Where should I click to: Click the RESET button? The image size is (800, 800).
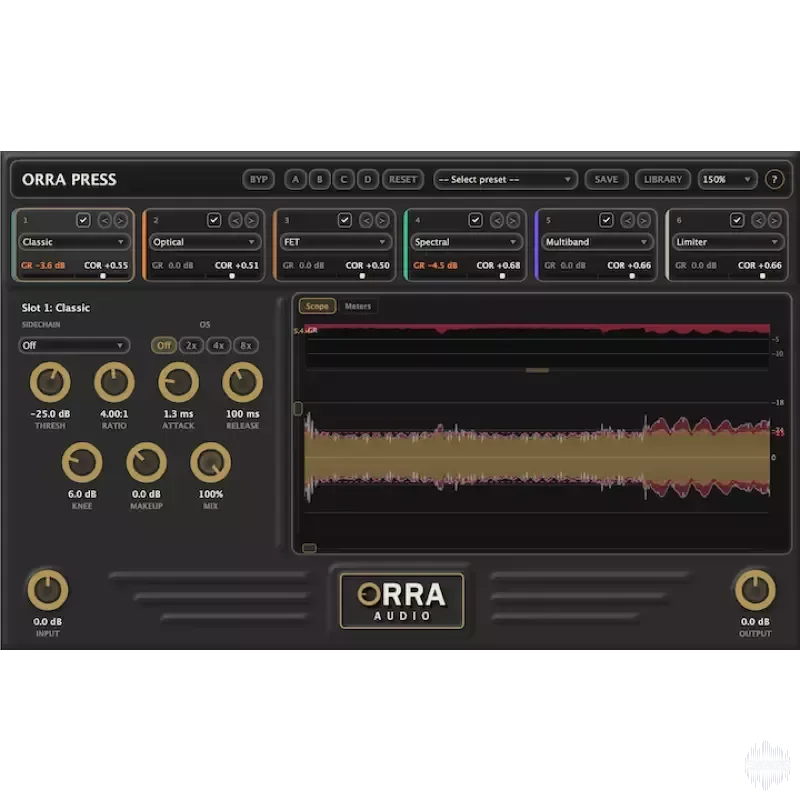tap(403, 180)
